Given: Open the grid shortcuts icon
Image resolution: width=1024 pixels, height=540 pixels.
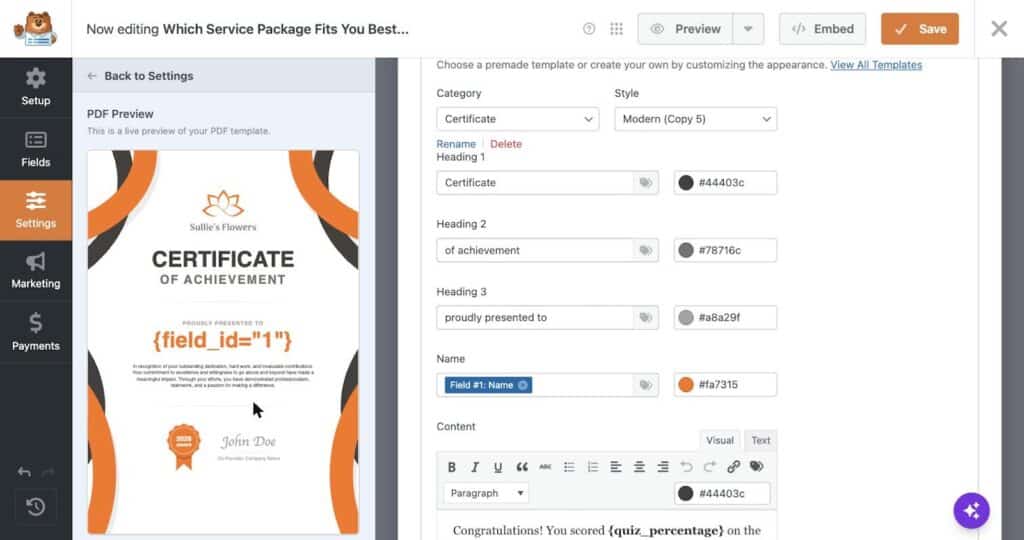Looking at the screenshot, I should [x=616, y=29].
